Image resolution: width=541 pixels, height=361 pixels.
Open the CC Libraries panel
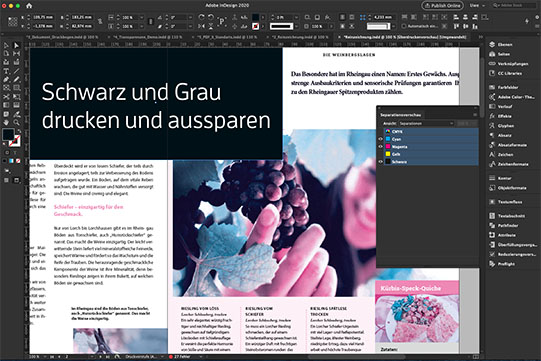505,74
